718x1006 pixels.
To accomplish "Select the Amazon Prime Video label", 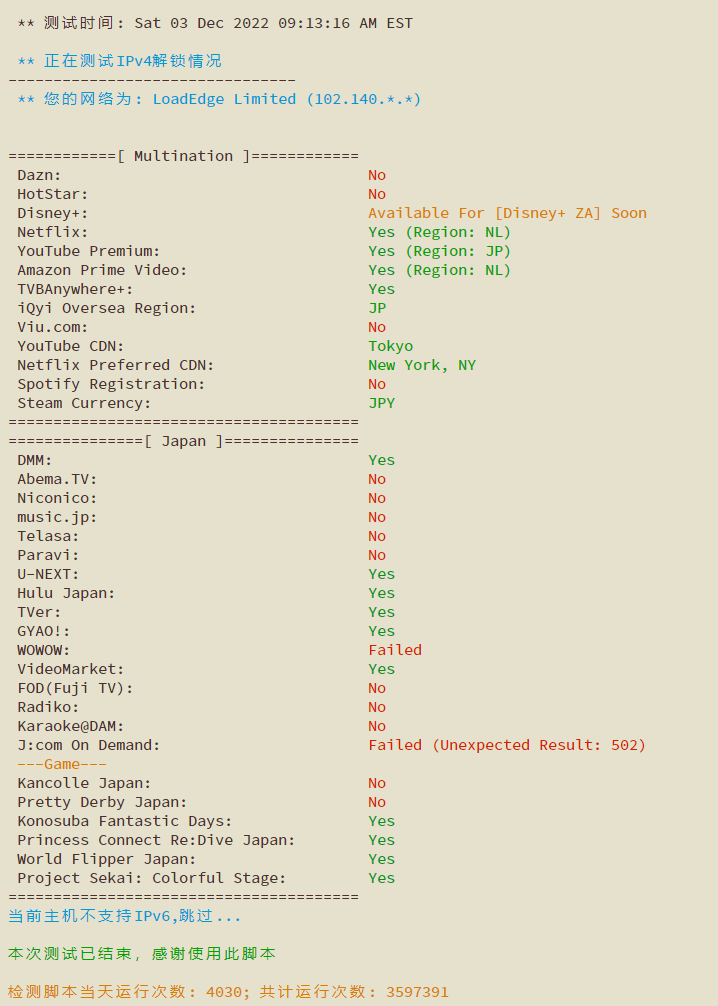I will point(102,270).
